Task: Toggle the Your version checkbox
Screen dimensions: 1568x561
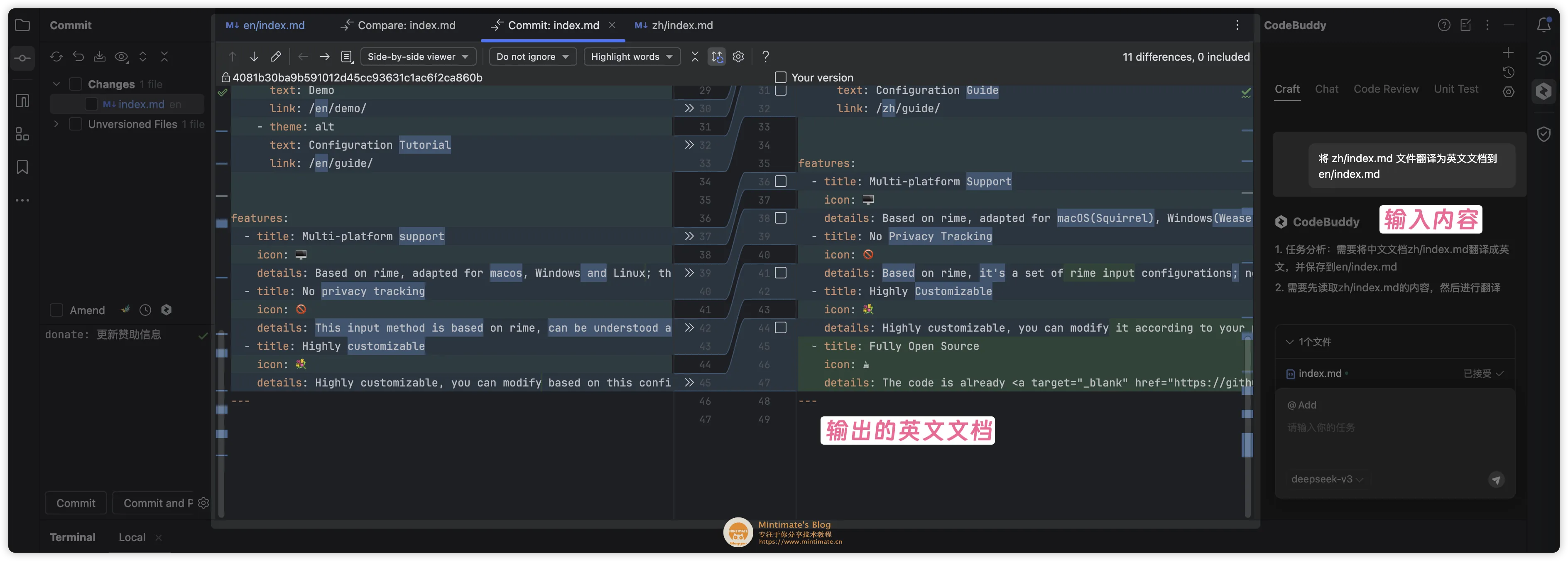Action: tap(780, 77)
